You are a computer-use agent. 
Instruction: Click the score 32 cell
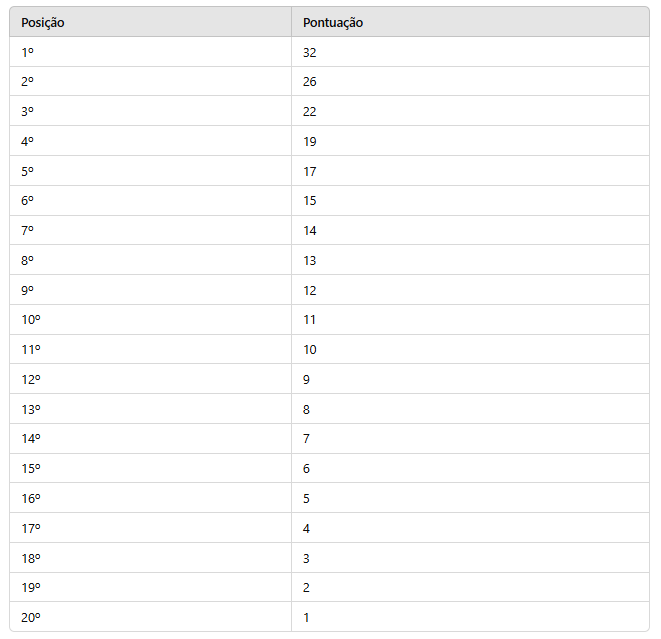click(x=310, y=52)
